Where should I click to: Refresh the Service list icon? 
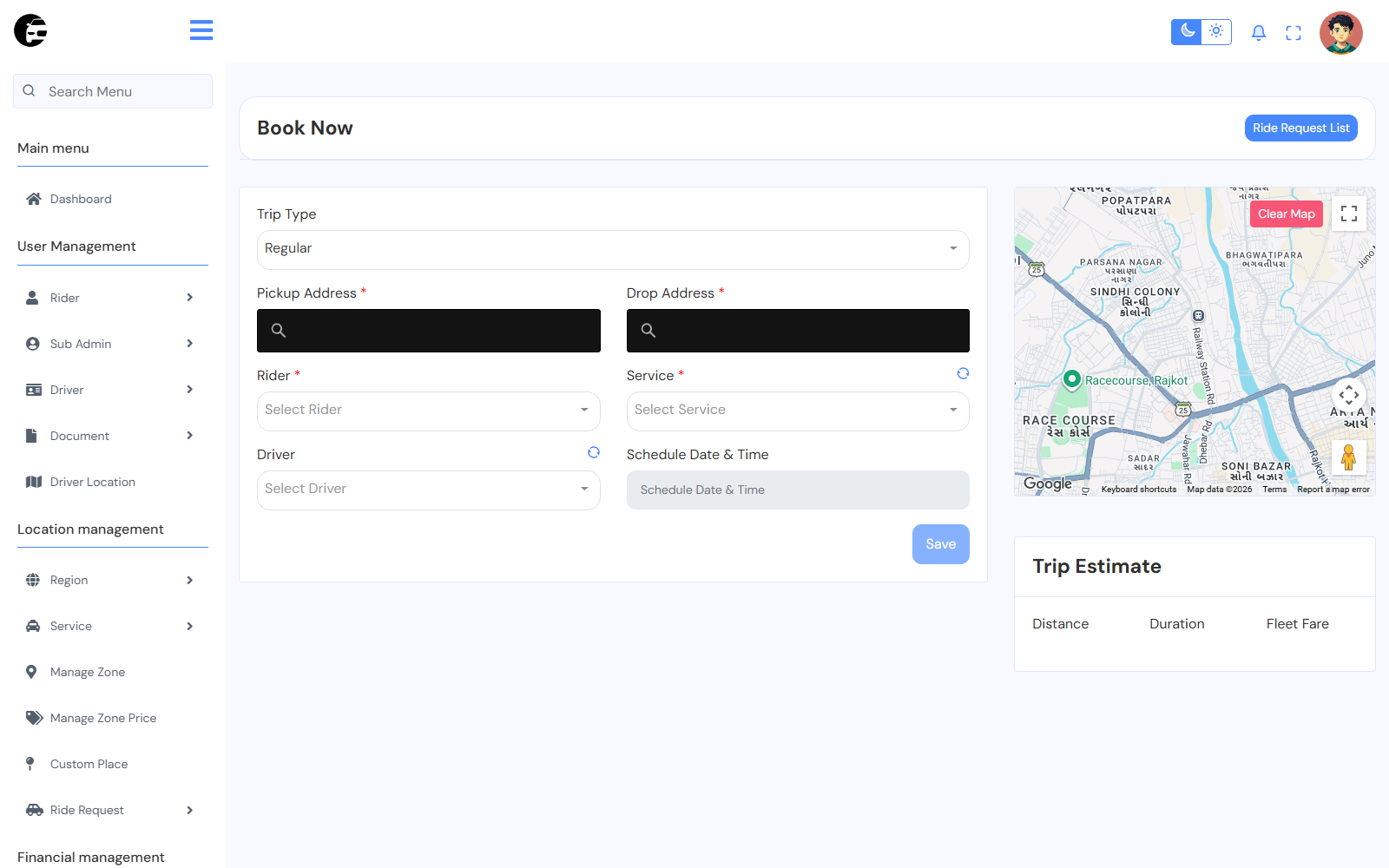(963, 373)
